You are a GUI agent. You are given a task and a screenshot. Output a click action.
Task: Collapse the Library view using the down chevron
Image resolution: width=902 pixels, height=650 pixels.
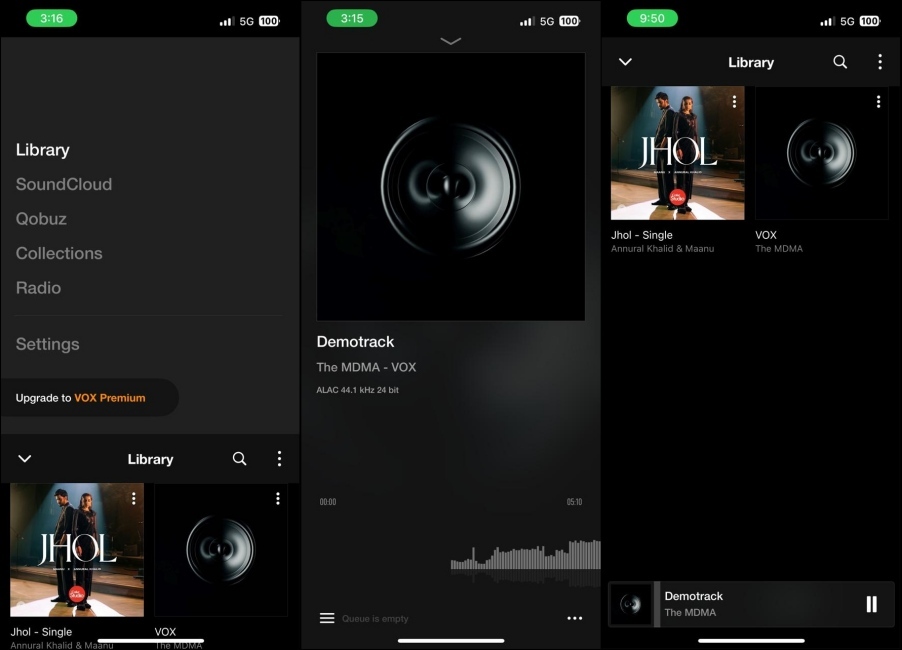pyautogui.click(x=24, y=459)
